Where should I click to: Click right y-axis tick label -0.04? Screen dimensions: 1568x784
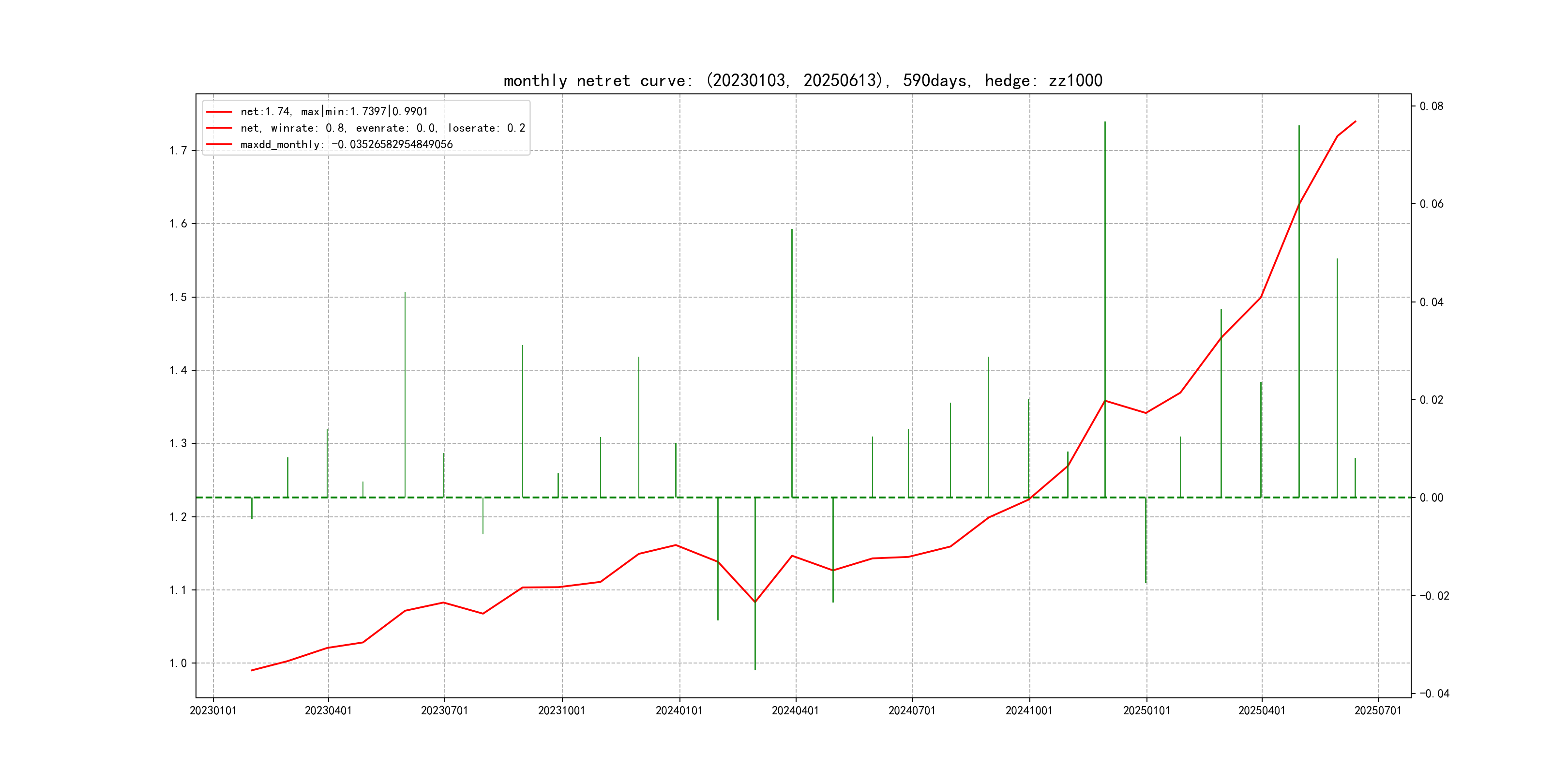1434,694
